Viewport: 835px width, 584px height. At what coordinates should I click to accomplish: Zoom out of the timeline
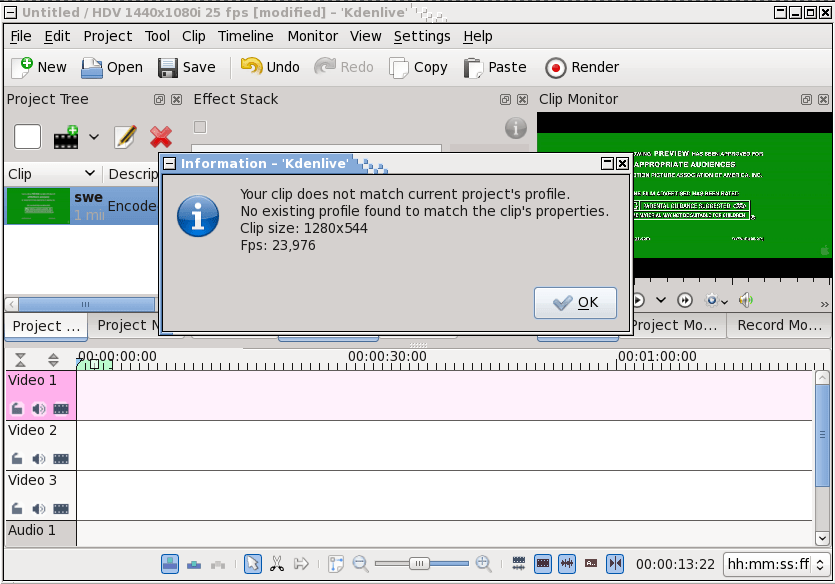361,563
